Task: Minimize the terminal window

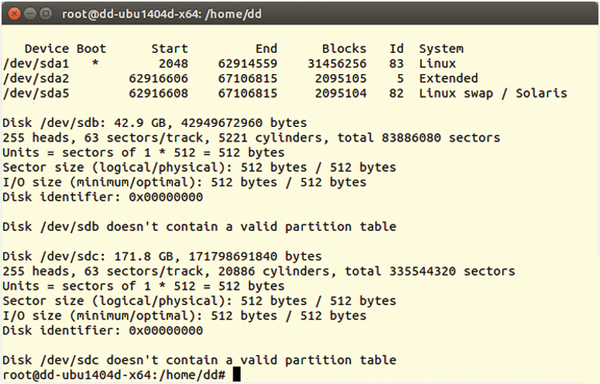Action: tap(30, 14)
